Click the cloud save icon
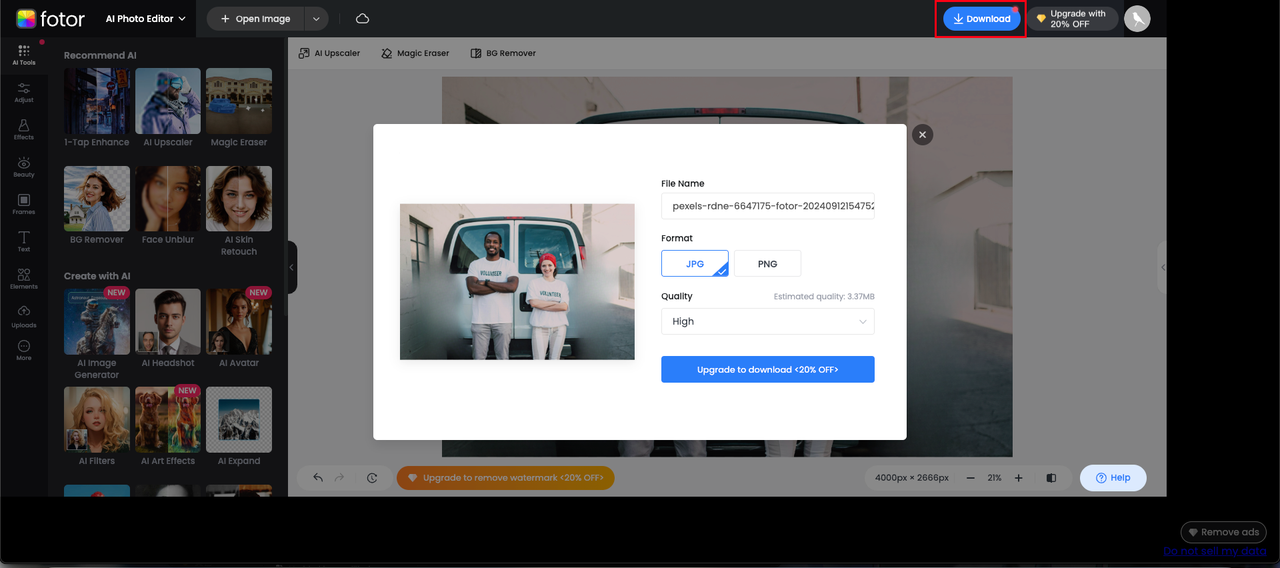Viewport: 1280px width, 568px height. pos(362,19)
